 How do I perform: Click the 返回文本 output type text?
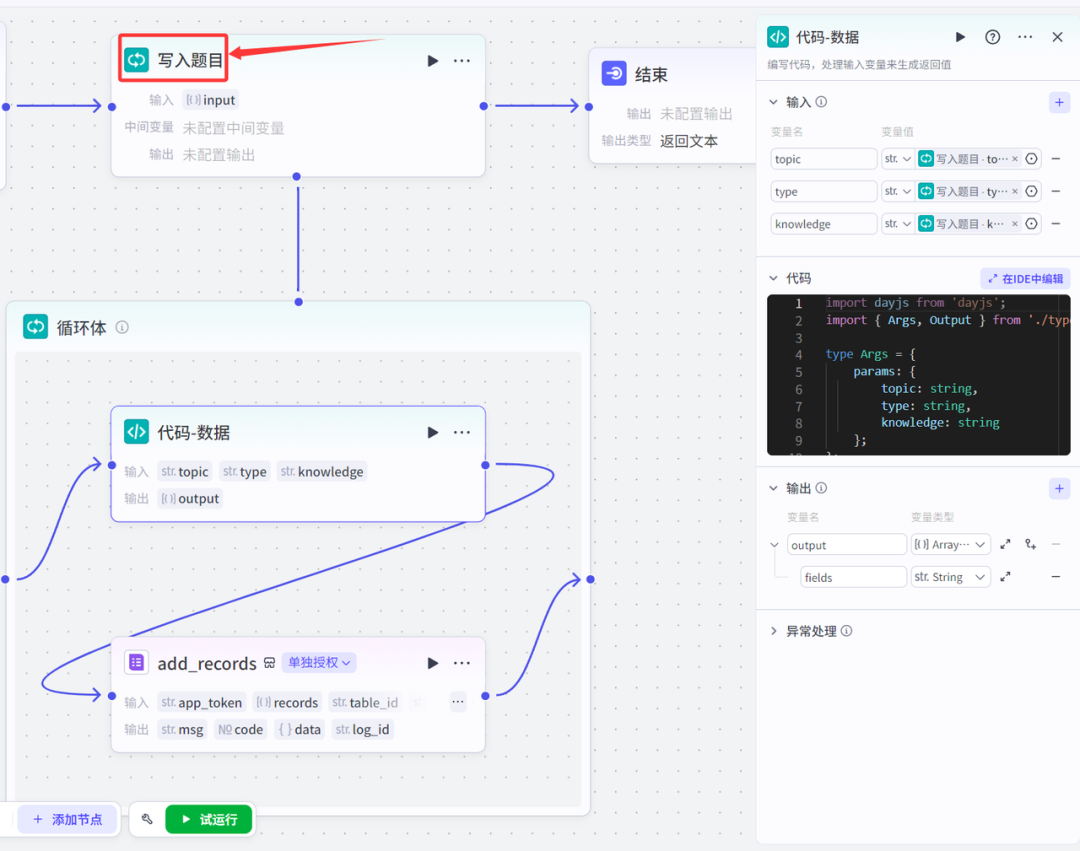[689, 140]
